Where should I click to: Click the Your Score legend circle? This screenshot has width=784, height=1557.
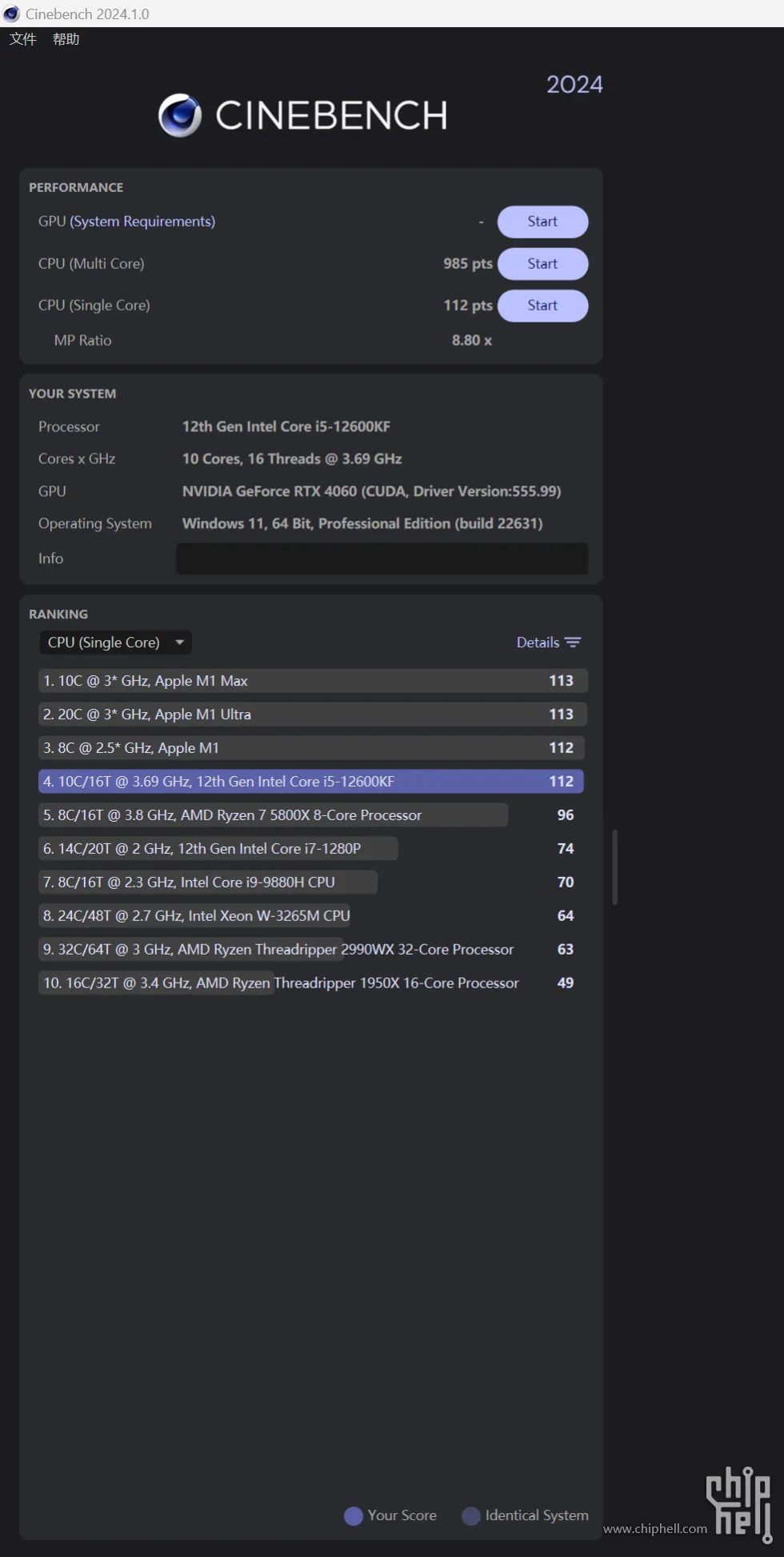[x=353, y=1516]
